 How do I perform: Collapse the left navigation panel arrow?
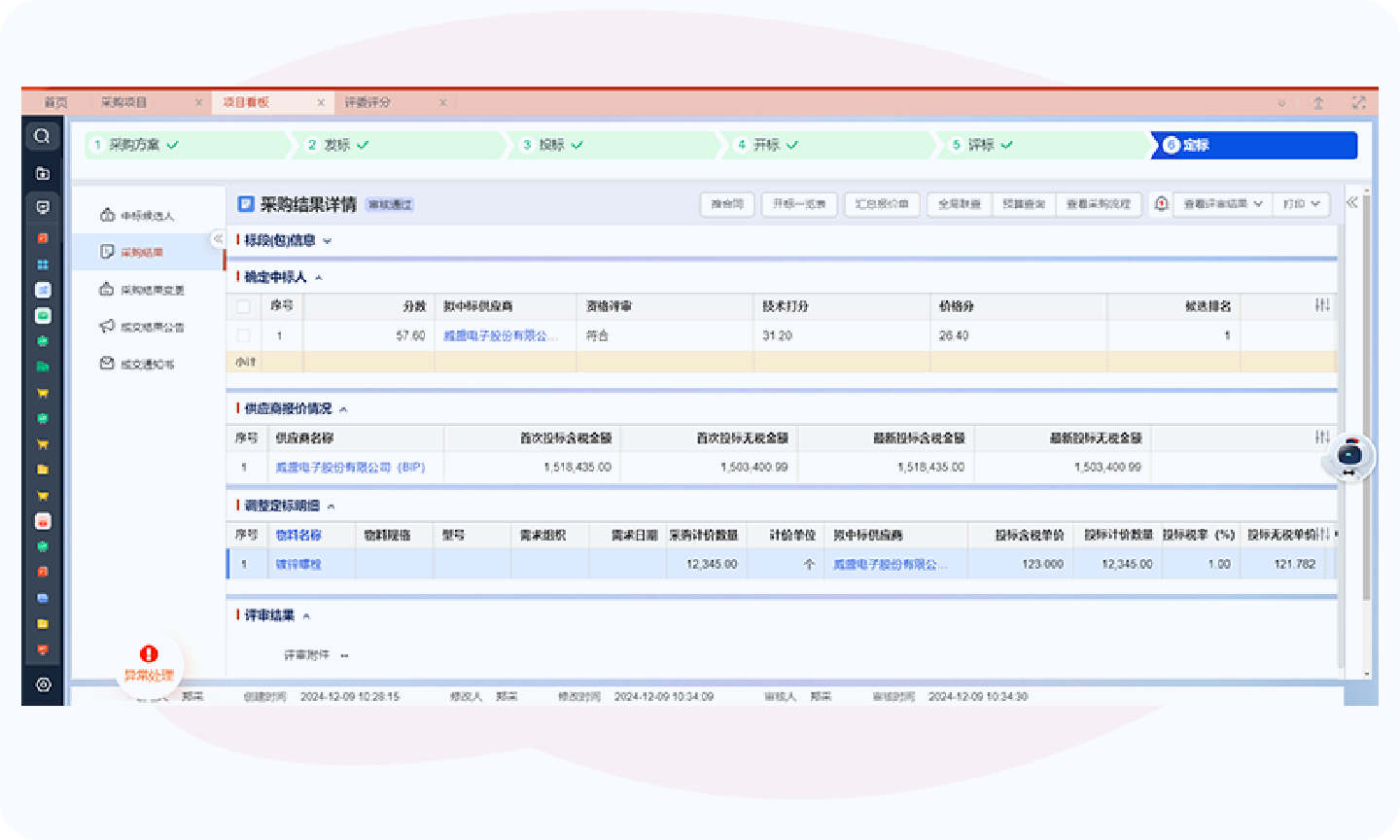[218, 239]
